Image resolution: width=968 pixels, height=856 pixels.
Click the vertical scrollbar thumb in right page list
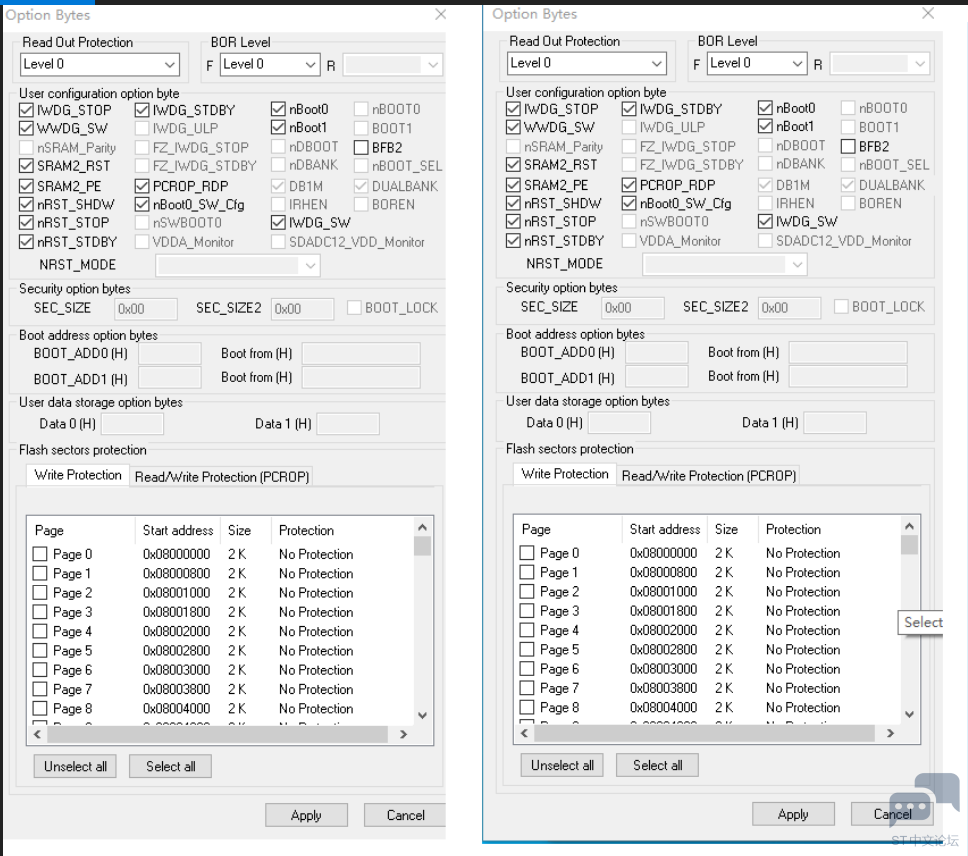point(909,545)
